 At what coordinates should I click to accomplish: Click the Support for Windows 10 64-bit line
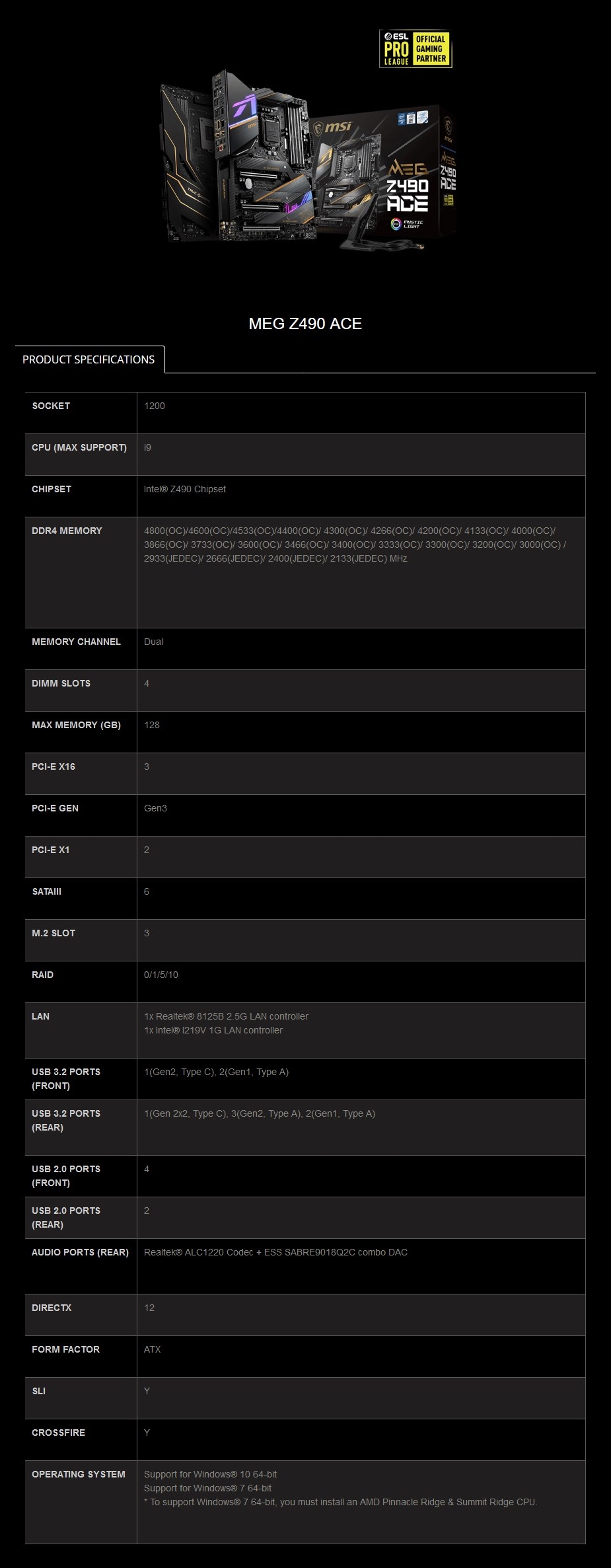tap(210, 1474)
